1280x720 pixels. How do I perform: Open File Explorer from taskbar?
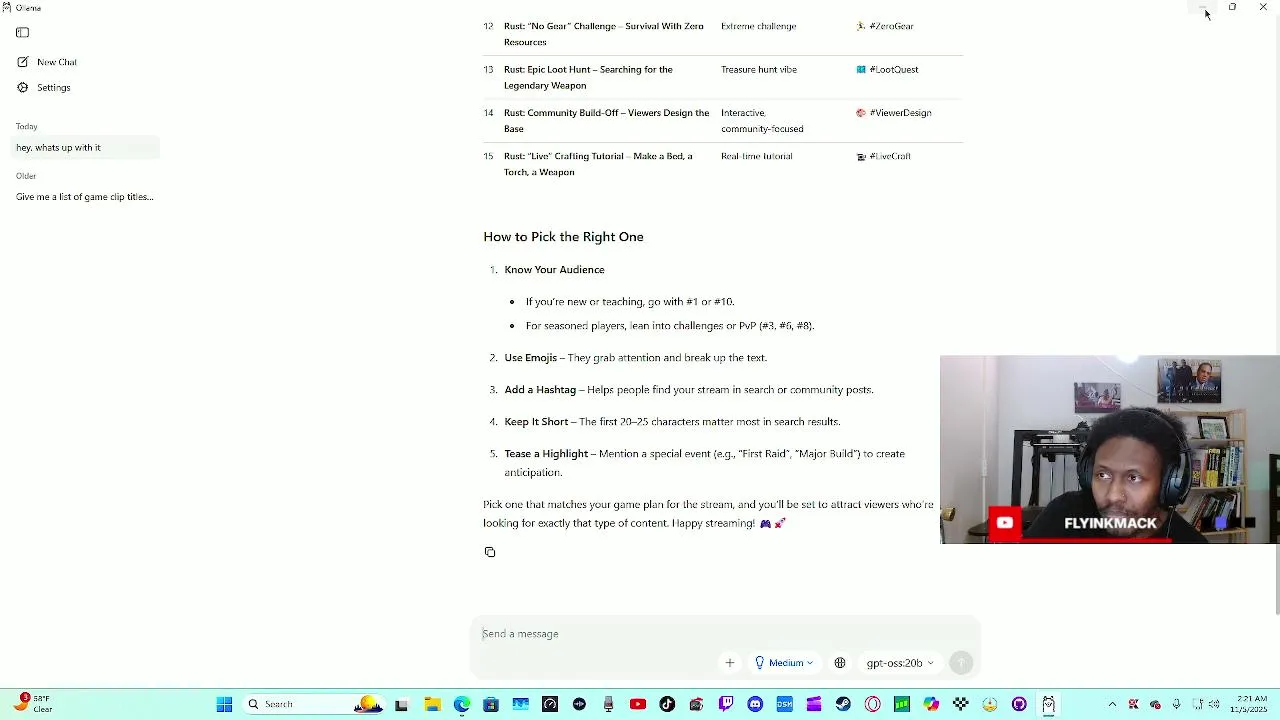pos(432,705)
